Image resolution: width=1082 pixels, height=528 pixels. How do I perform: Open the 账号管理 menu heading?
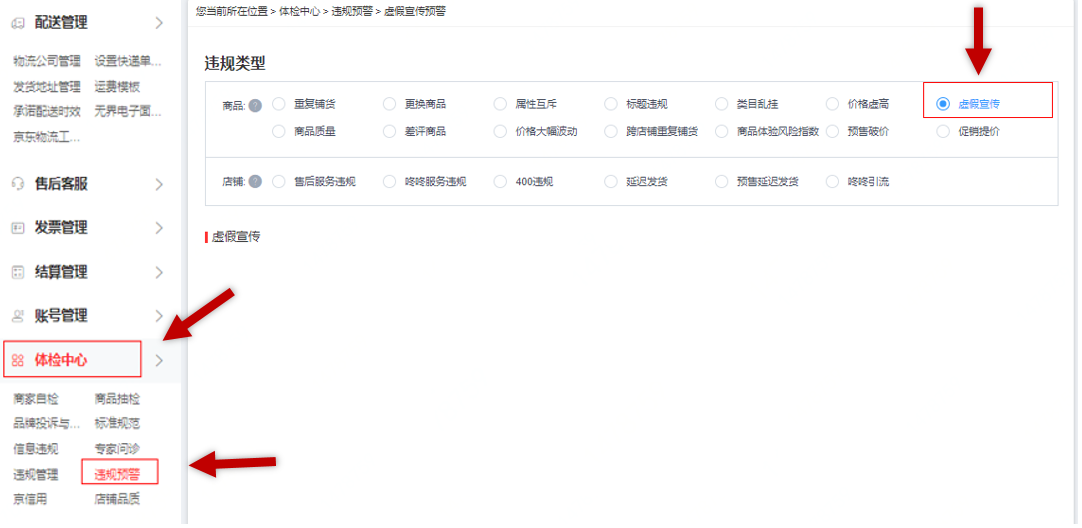61,316
